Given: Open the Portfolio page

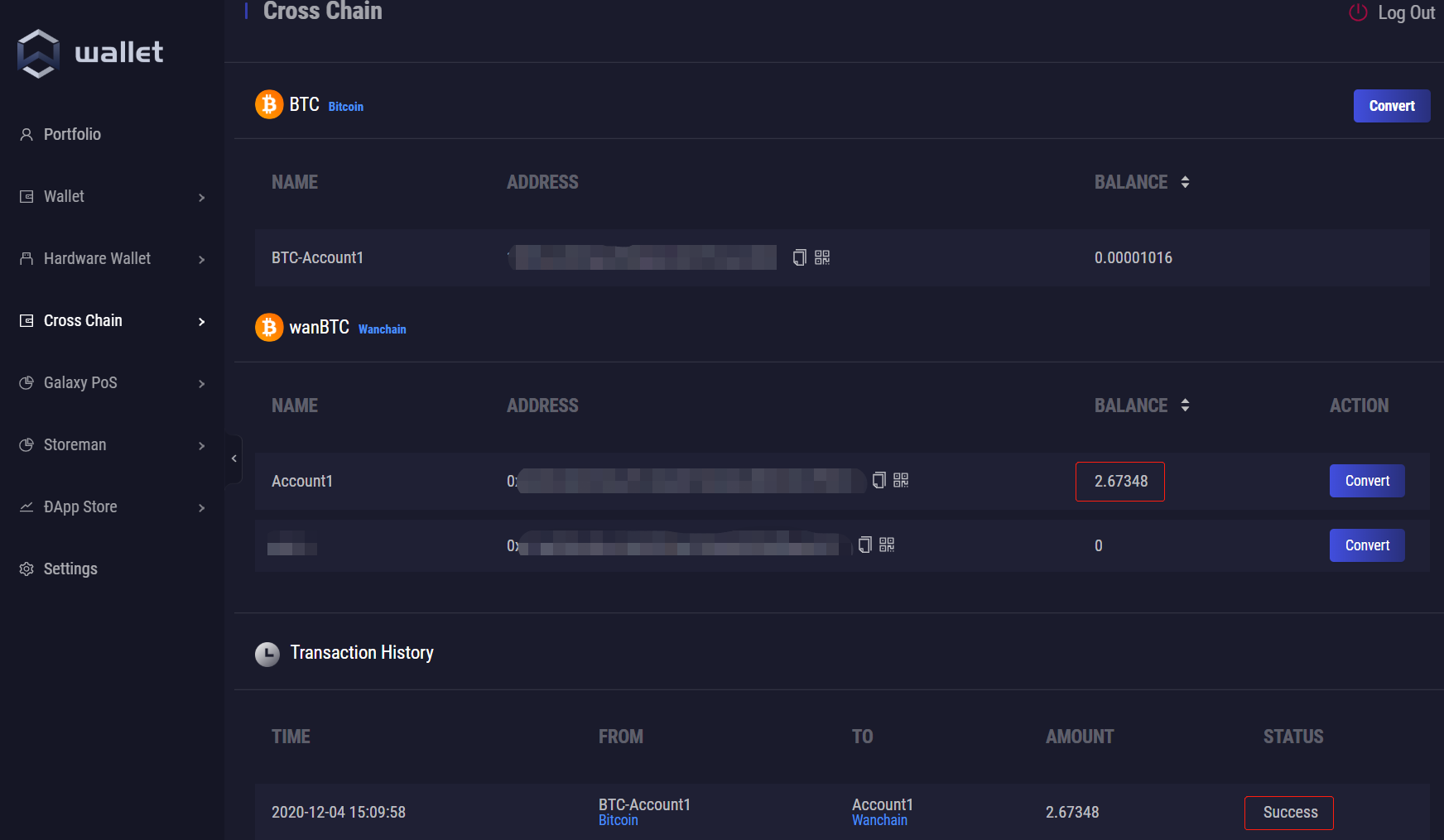Looking at the screenshot, I should click(x=72, y=134).
